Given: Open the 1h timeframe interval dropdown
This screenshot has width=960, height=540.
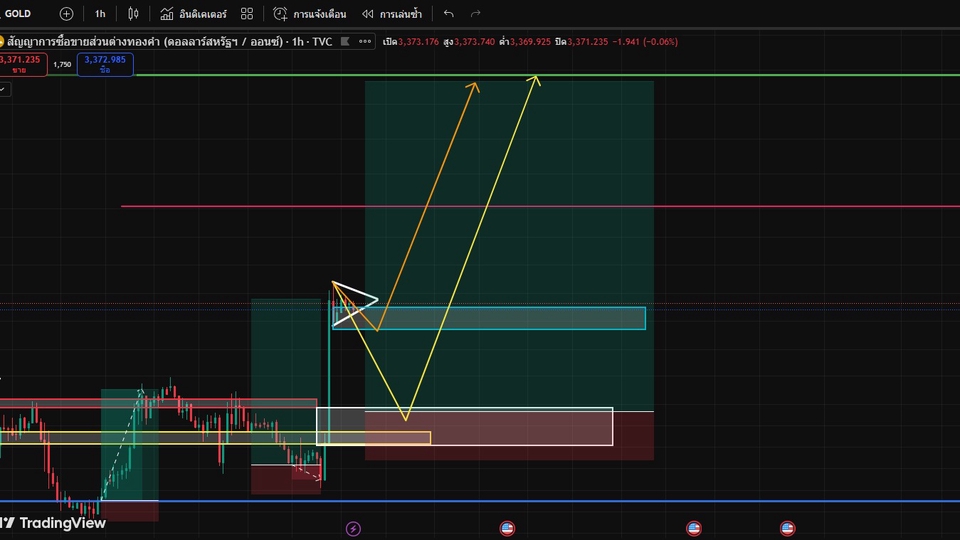Looking at the screenshot, I should coord(100,14).
